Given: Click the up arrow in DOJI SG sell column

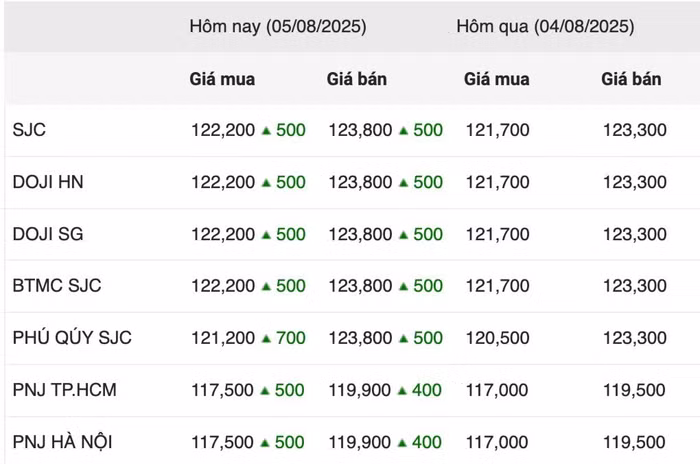Looking at the screenshot, I should tap(404, 234).
